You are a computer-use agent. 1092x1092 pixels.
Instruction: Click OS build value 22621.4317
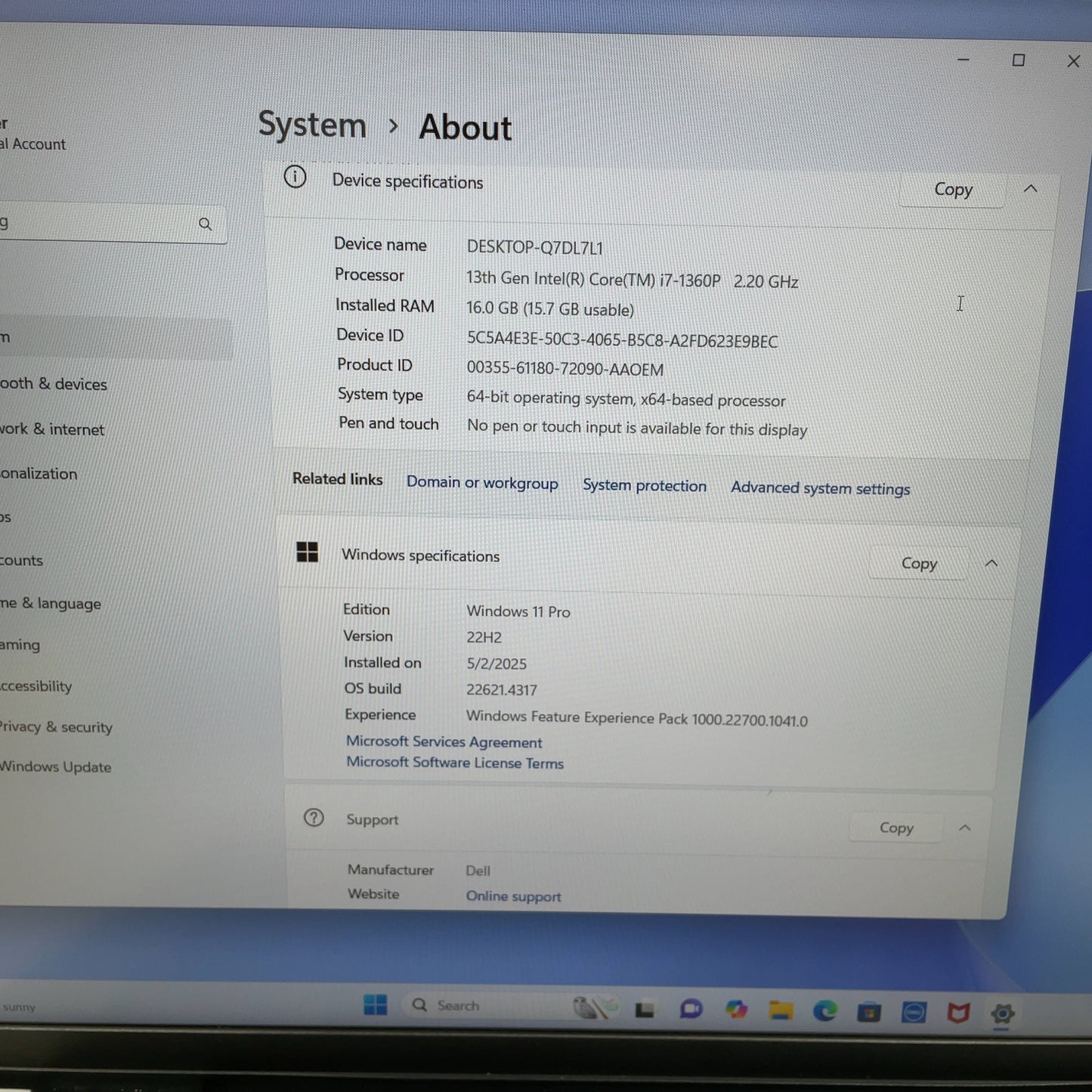502,690
